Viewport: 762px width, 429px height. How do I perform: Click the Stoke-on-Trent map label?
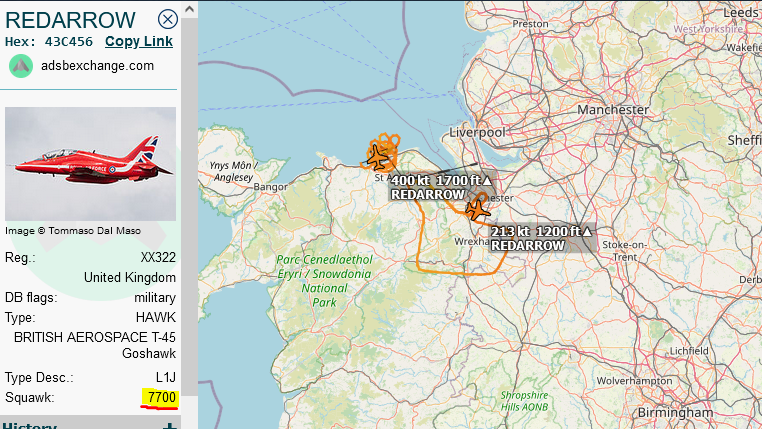[624, 251]
